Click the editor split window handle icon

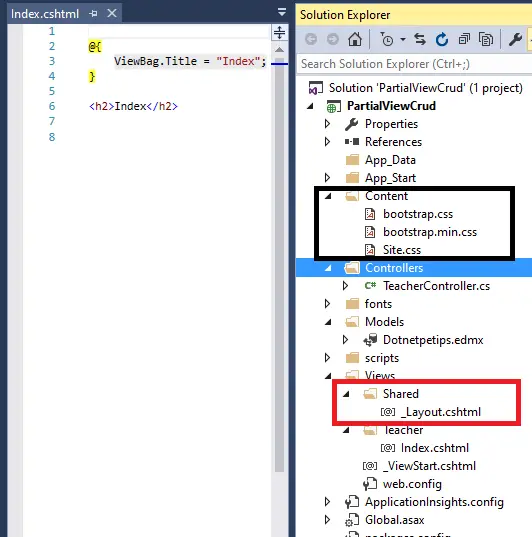click(x=280, y=33)
